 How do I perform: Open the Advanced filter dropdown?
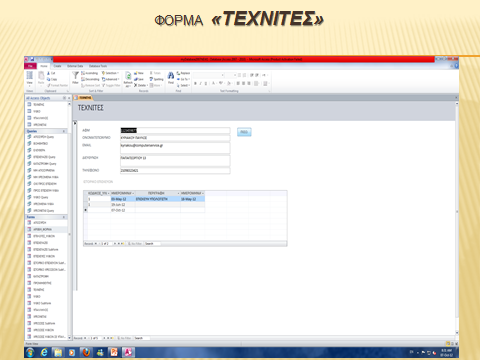click(111, 79)
